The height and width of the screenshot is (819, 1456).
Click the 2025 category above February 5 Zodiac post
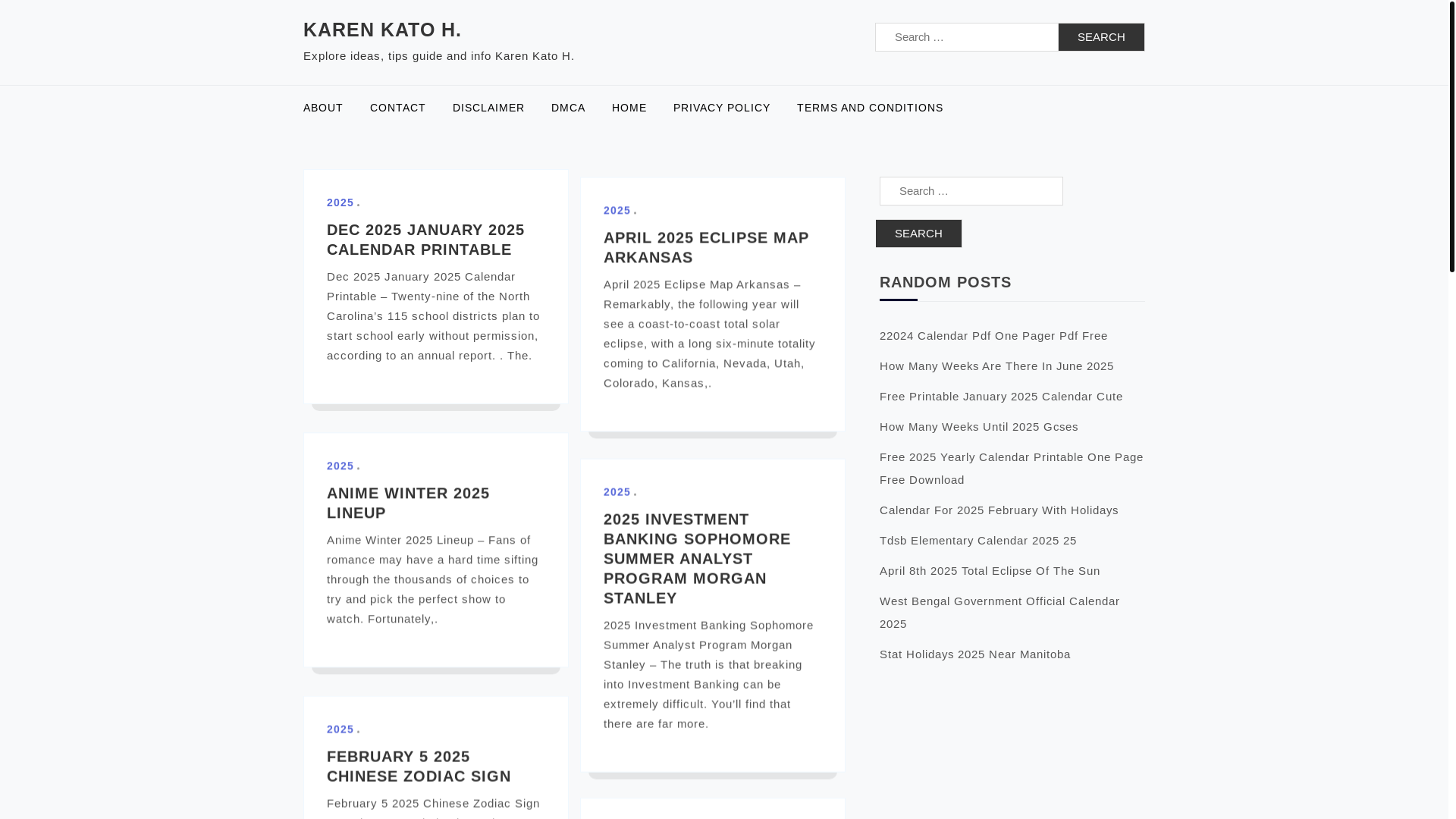340,729
